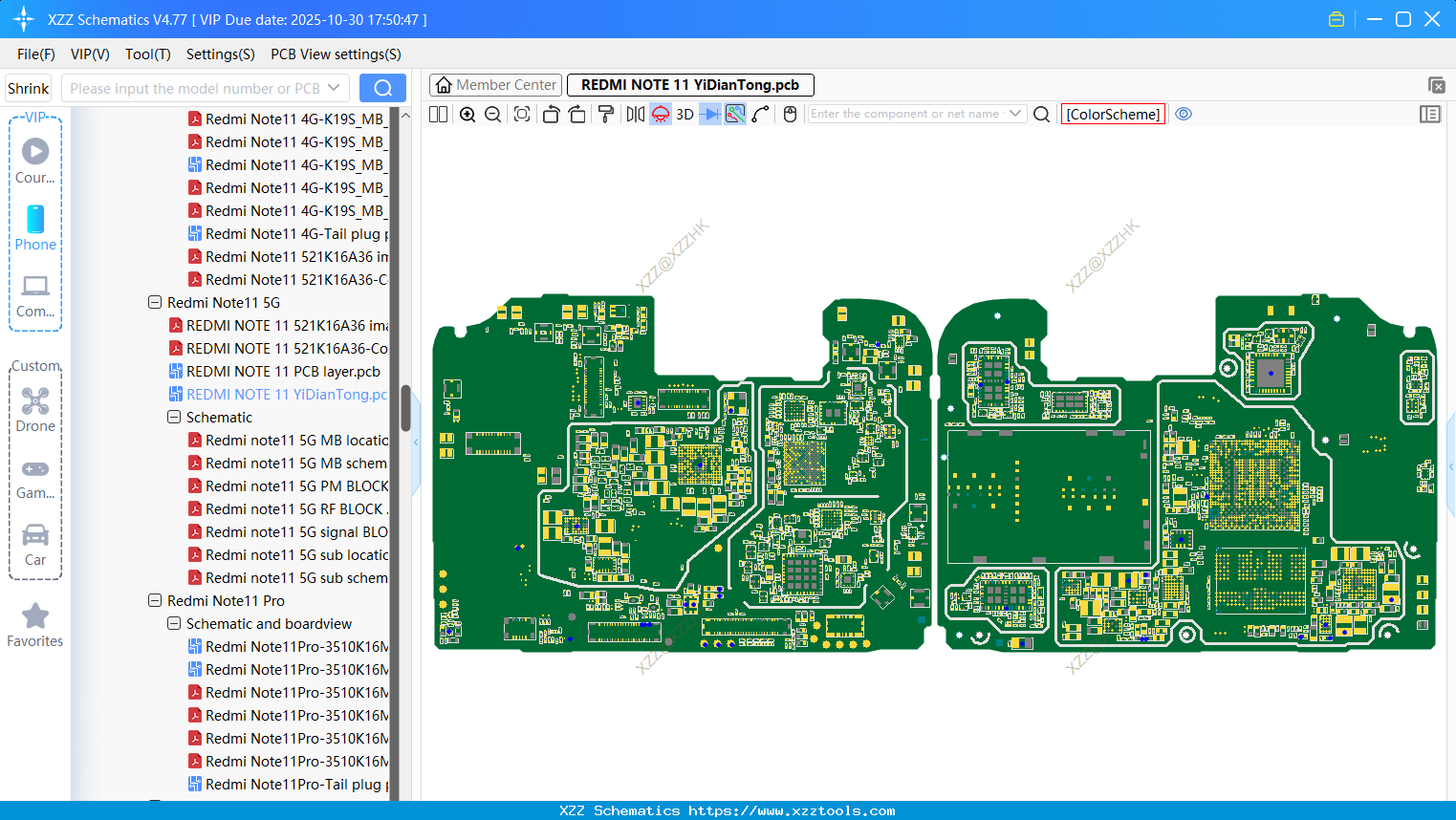Click the zoom out magnifier icon
1456x820 pixels.
[493, 115]
